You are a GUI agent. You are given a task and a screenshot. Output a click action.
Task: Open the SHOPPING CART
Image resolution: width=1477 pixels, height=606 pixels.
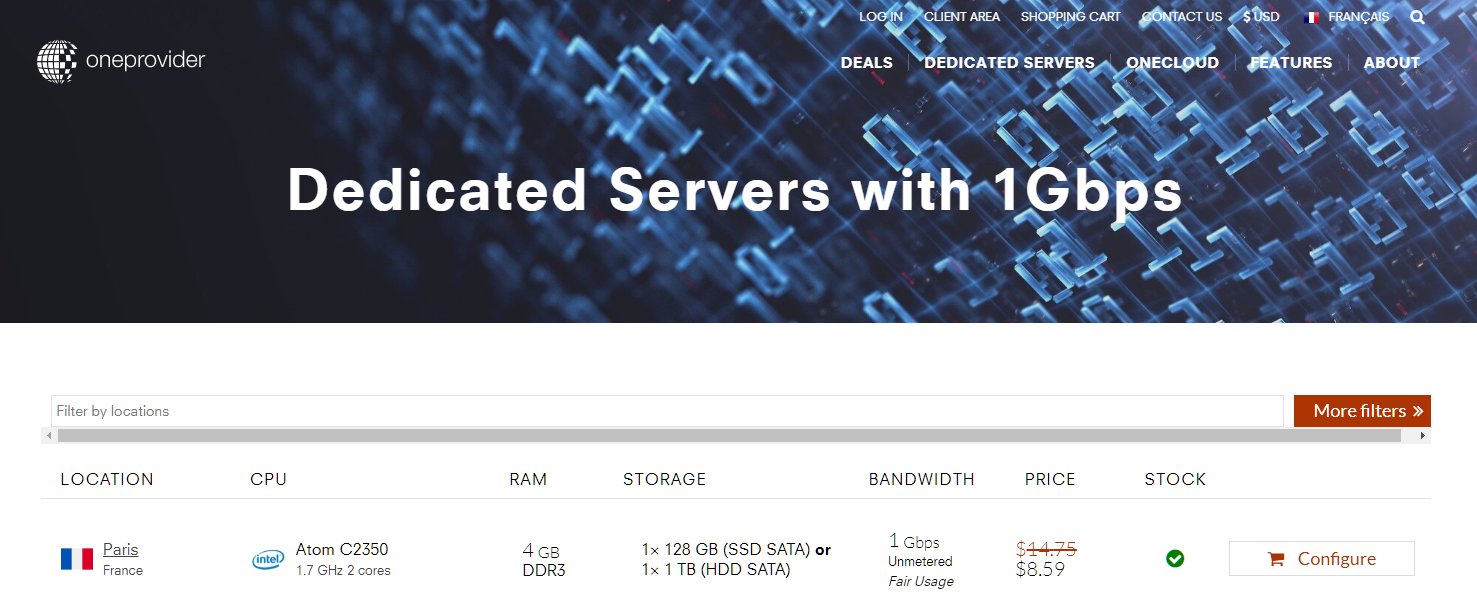coord(1071,17)
